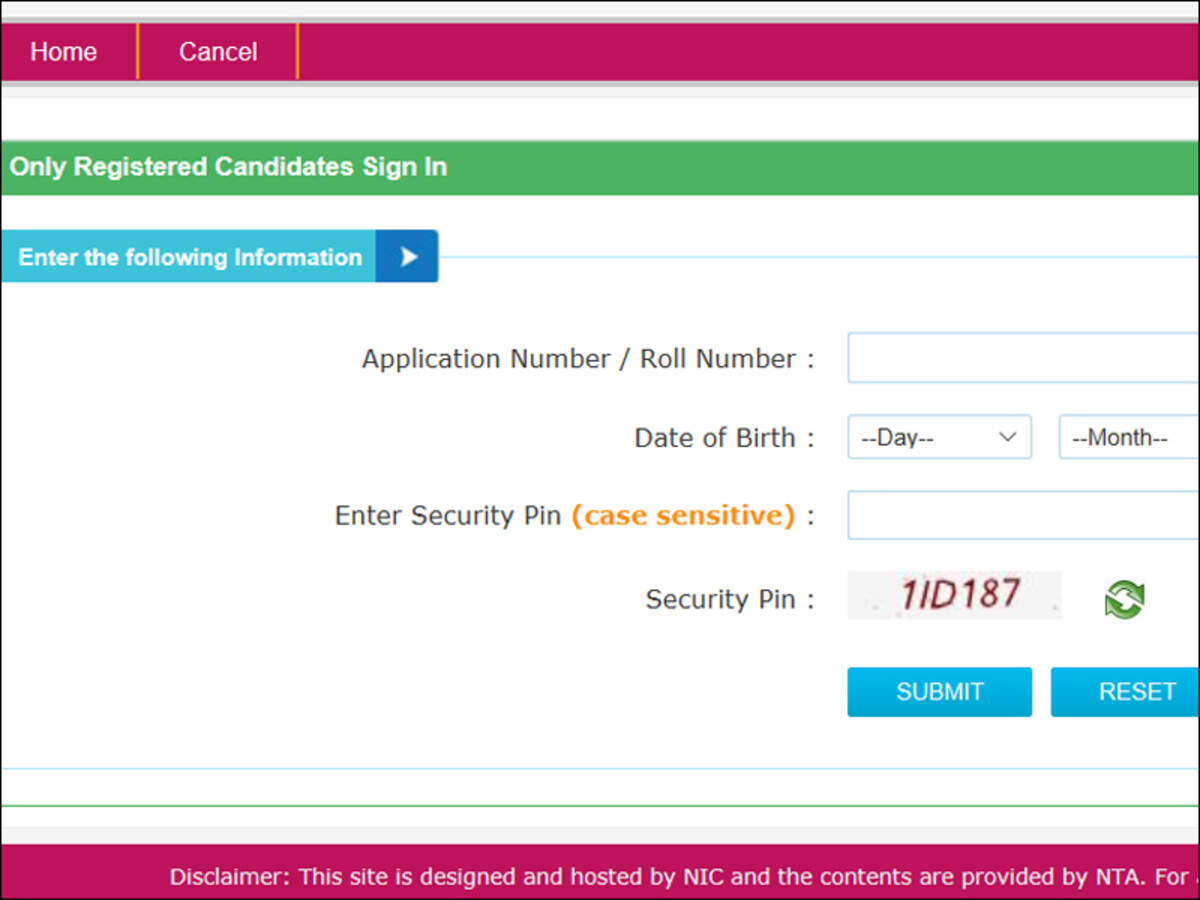
Task: Click the orange '(case sensitive)' text
Action: coord(683,516)
